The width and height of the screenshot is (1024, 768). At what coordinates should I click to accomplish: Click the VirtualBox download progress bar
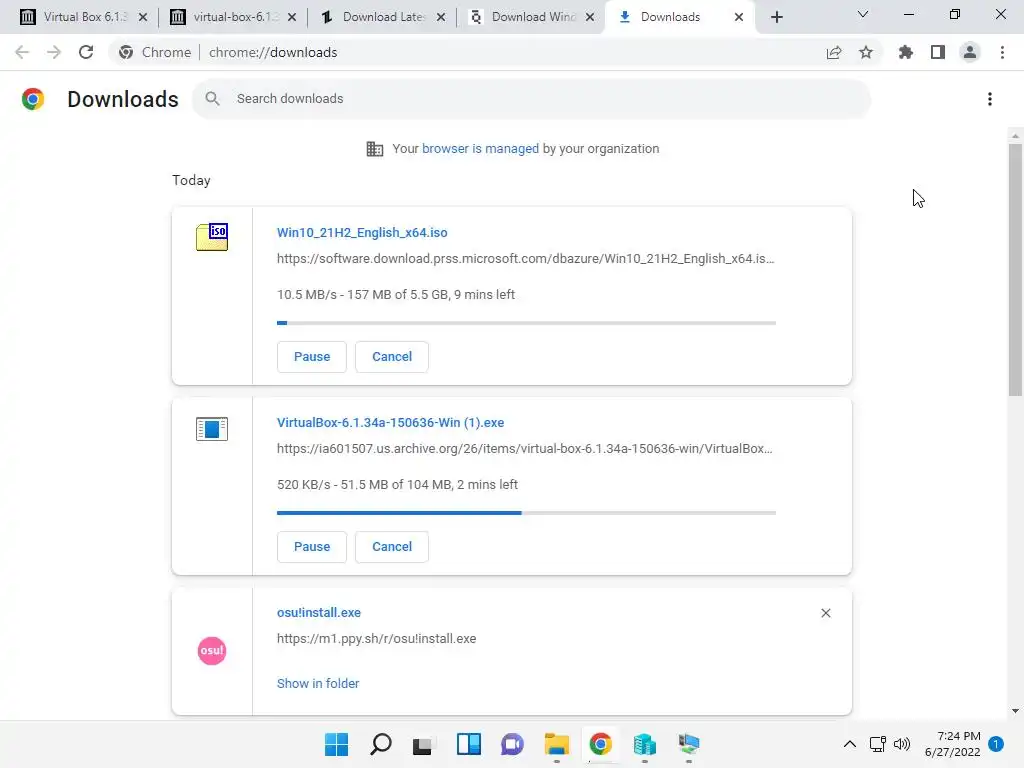pyautogui.click(x=526, y=513)
